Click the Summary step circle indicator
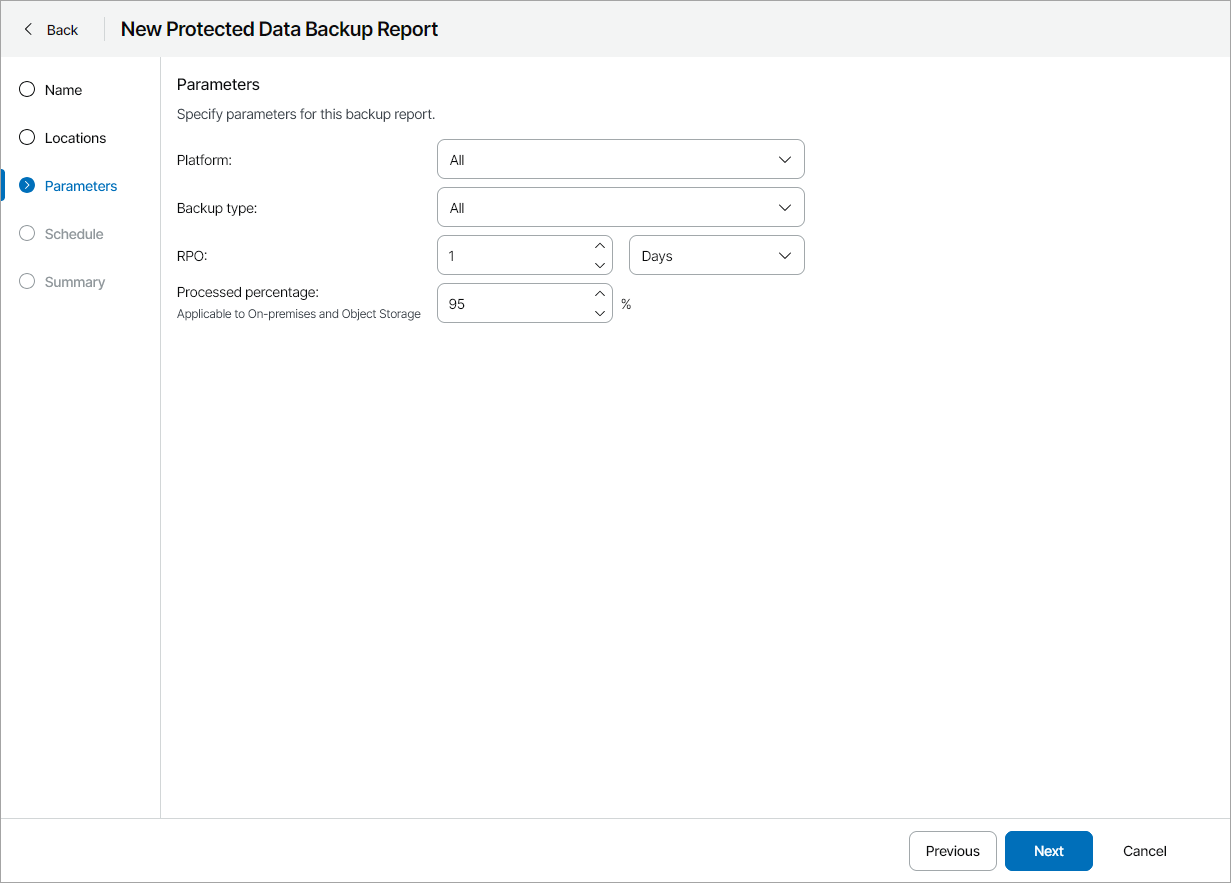The image size is (1231, 883). pyautogui.click(x=26, y=281)
